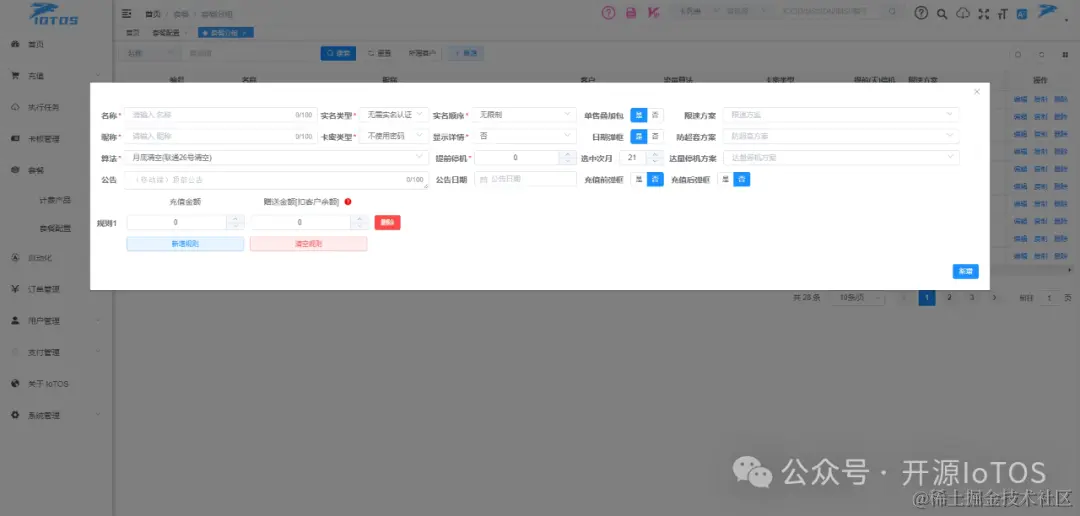Image resolution: width=1080 pixels, height=516 pixels.
Task: Set 充值前弹框 to 是
Action: [x=638, y=179]
